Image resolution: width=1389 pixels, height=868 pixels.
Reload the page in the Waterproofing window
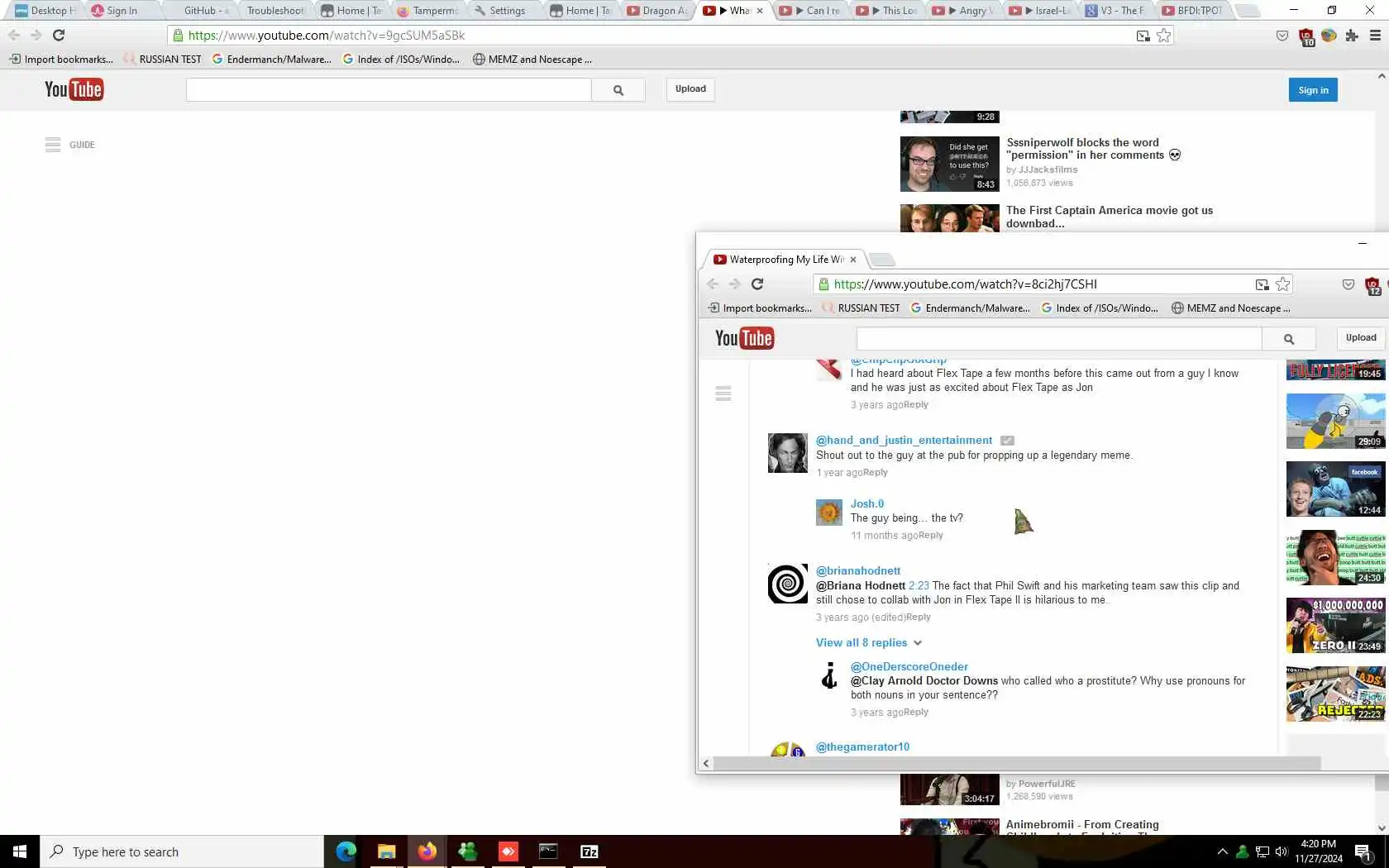[757, 284]
